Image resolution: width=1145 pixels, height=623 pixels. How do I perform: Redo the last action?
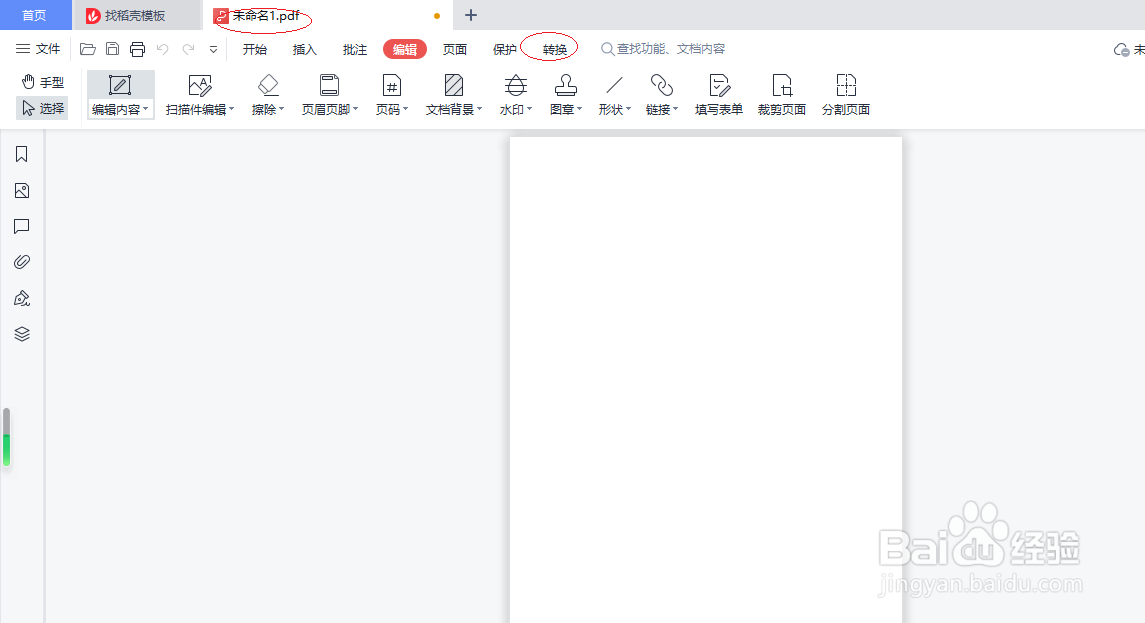(x=188, y=49)
